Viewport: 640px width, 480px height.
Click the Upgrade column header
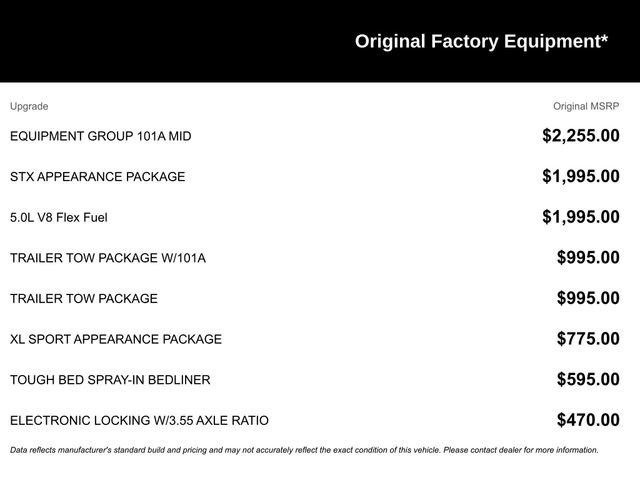pos(29,106)
